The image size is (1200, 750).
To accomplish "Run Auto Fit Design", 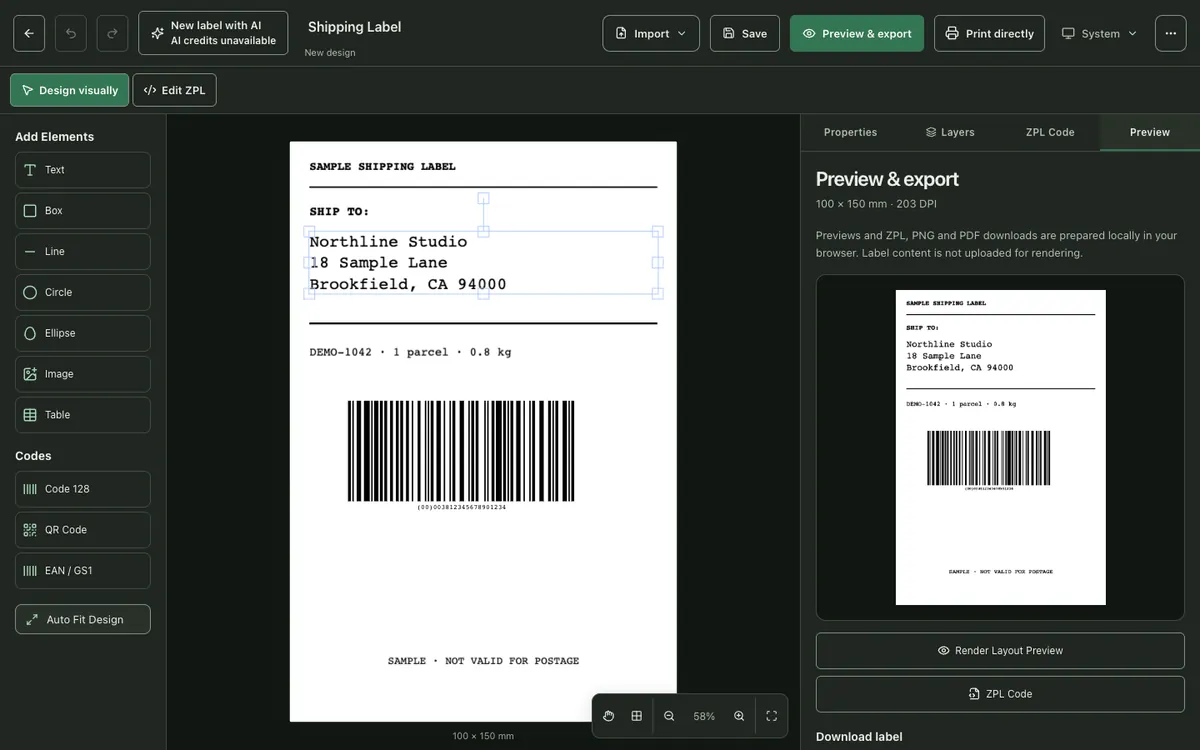I will click(83, 619).
